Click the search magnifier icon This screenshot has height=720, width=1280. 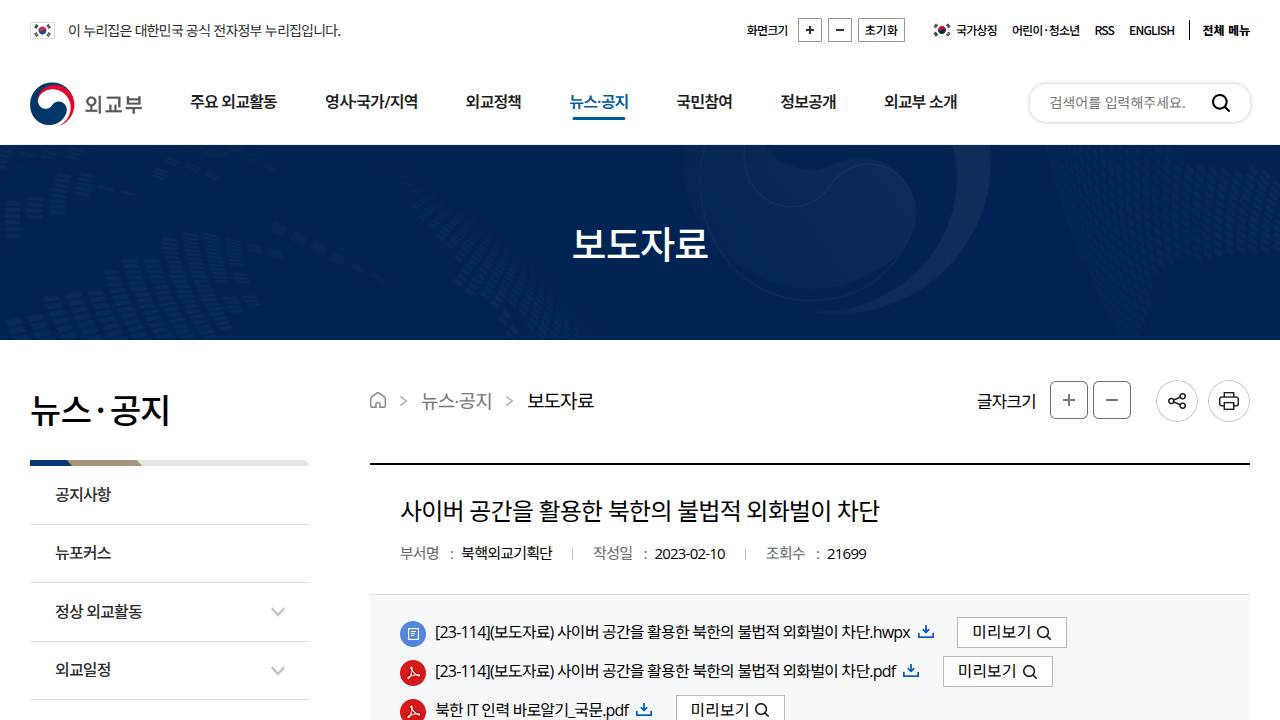1221,103
